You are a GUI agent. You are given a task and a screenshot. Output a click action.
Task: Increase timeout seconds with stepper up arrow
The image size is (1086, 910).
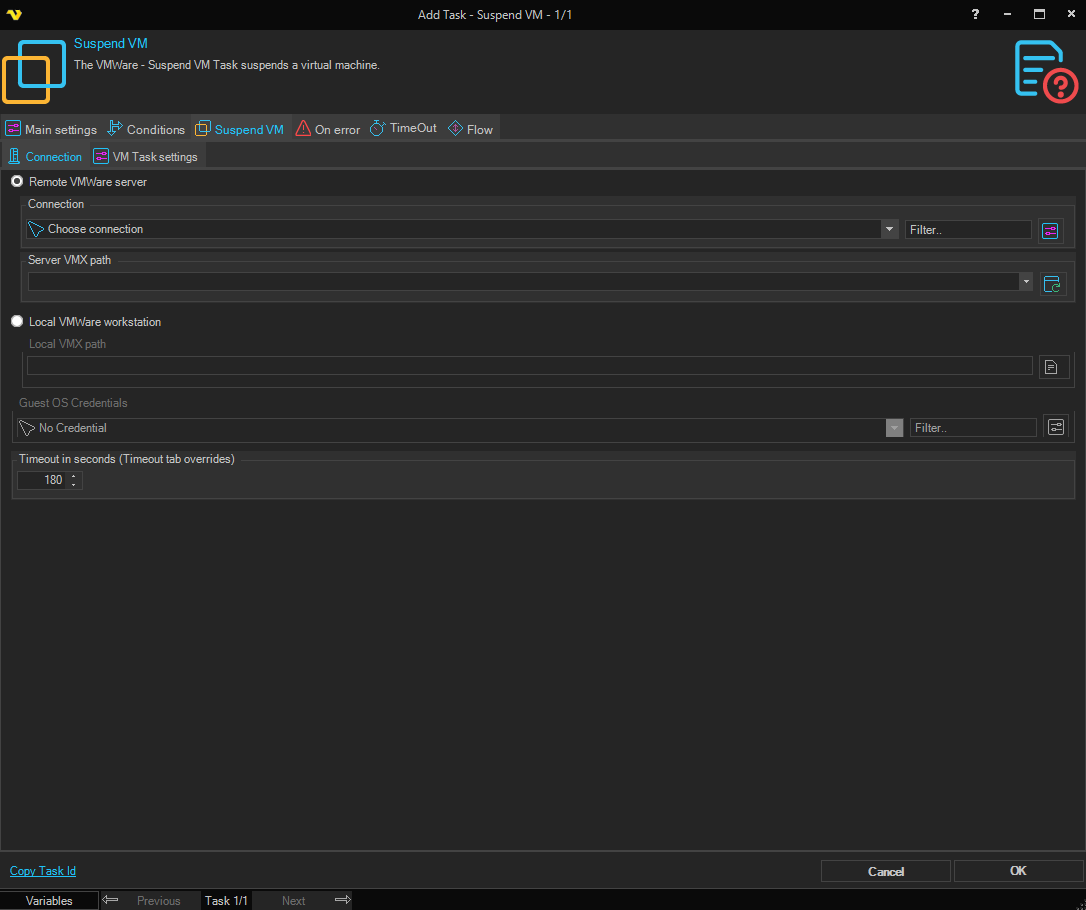[74, 476]
